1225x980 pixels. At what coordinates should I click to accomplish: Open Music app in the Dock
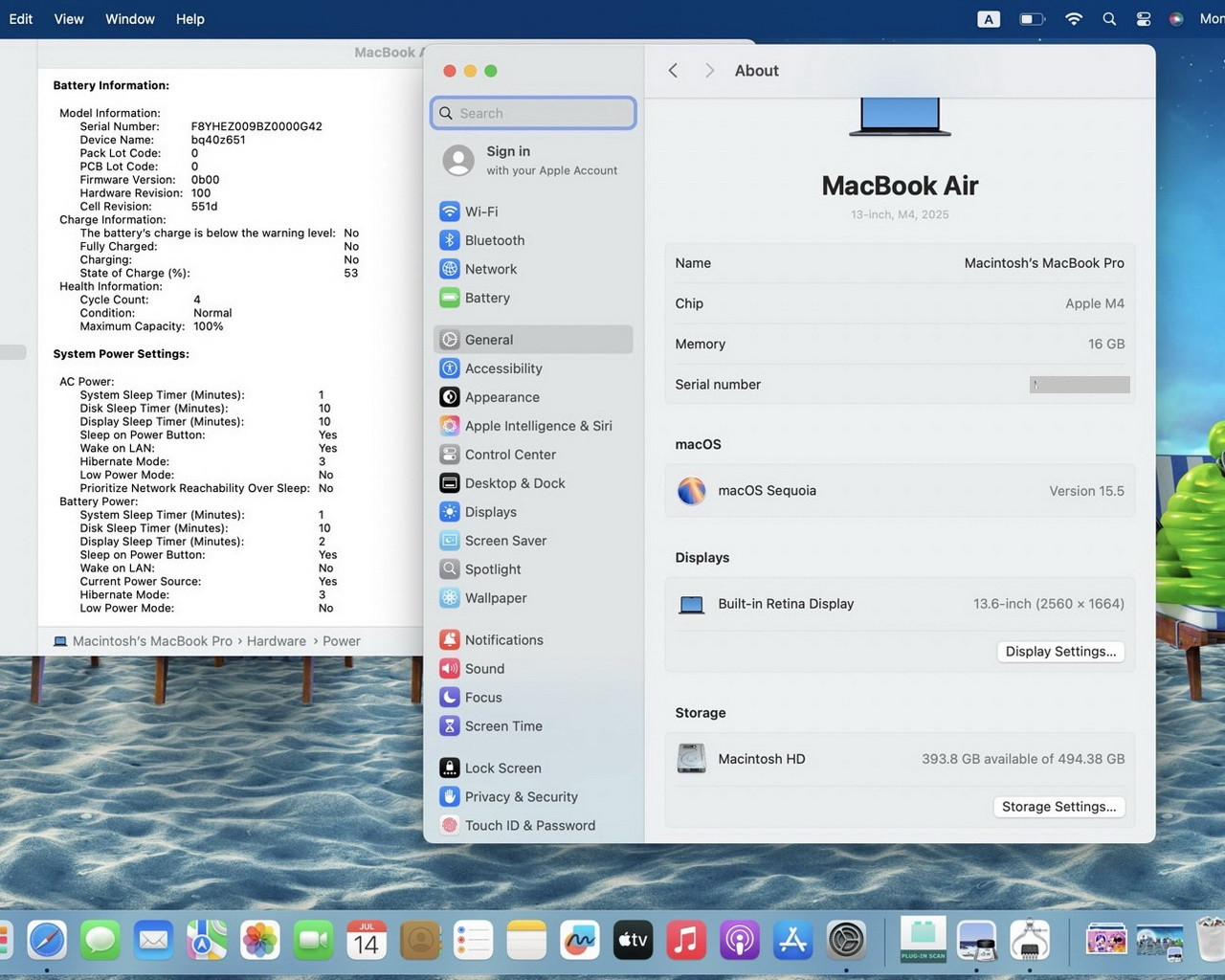pyautogui.click(x=686, y=941)
